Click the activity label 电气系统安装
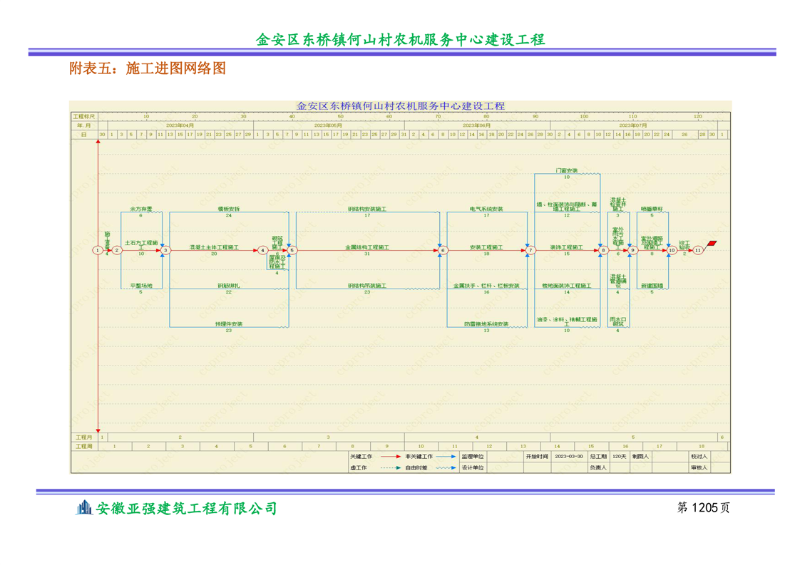 [486, 209]
